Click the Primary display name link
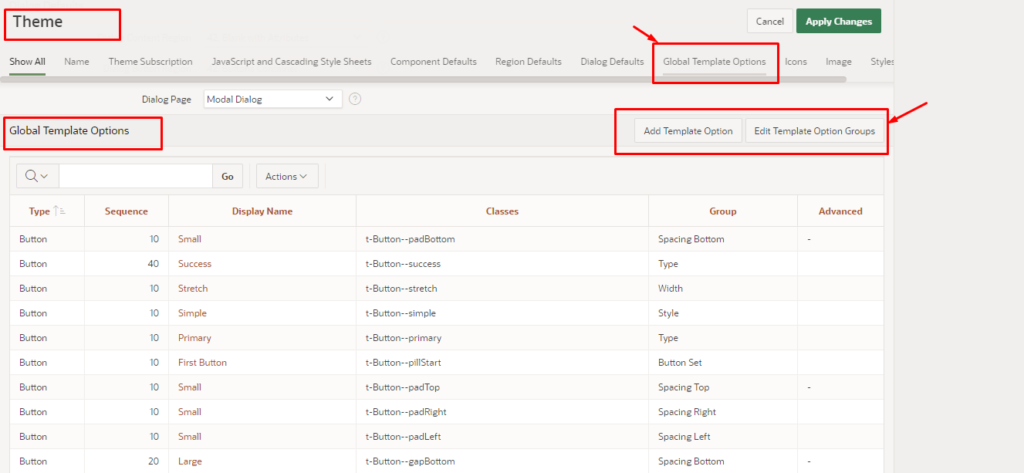This screenshot has height=473, width=1024. 194,338
